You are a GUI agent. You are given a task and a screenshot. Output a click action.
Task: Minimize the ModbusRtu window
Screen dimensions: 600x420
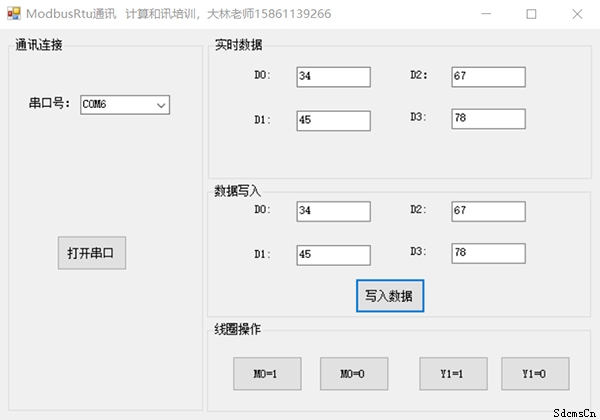(x=486, y=14)
